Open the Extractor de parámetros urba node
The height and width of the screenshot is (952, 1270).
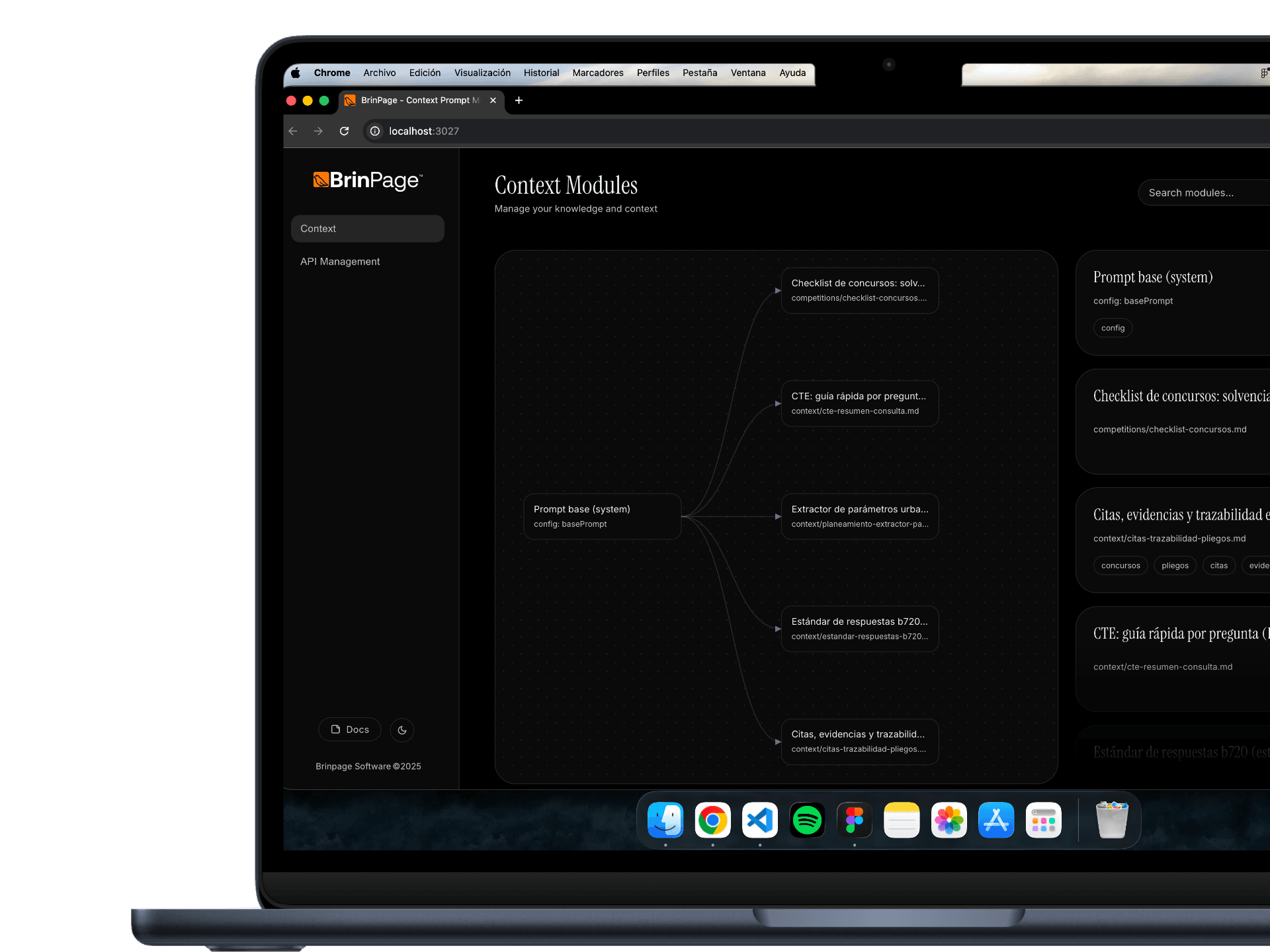(859, 516)
